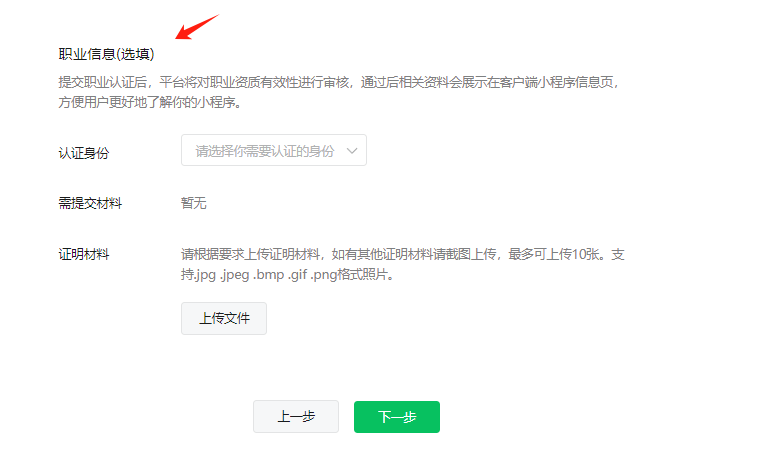761x450 pixels.
Task: Click the 需提交材料 label
Action: click(x=90, y=203)
